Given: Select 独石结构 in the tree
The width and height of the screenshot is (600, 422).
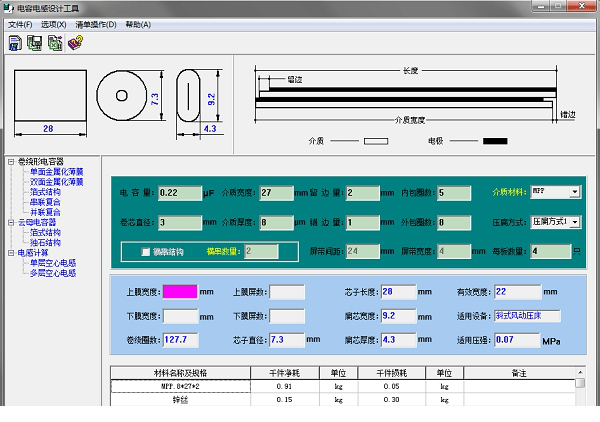Looking at the screenshot, I should 45,243.
